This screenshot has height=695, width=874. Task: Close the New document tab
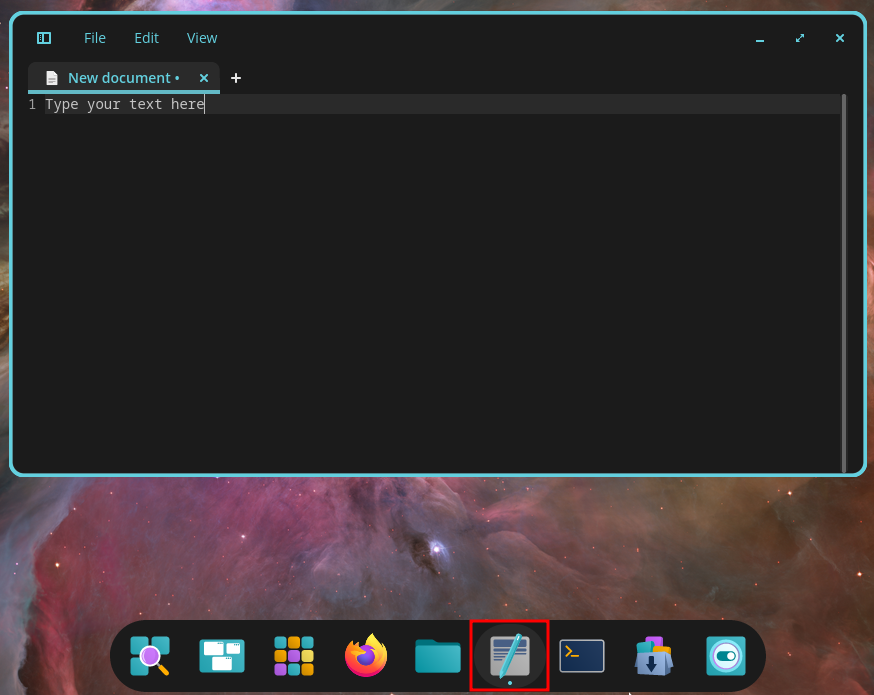click(x=204, y=77)
